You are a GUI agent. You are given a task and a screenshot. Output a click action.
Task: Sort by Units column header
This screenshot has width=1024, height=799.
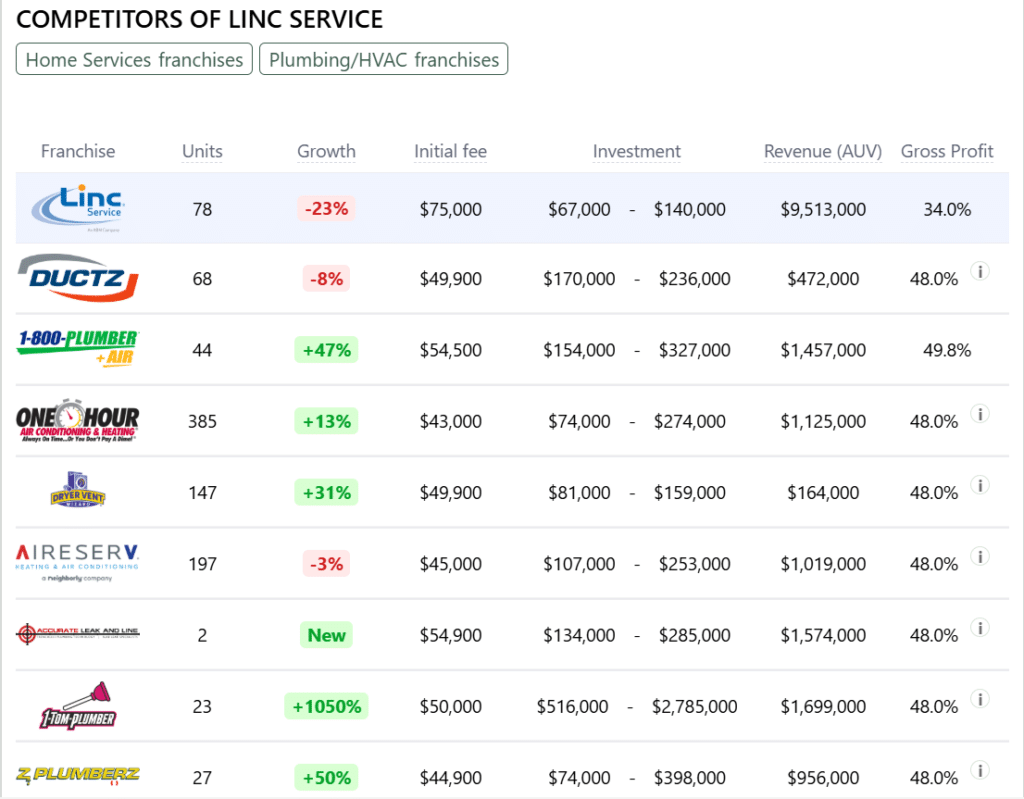(202, 151)
